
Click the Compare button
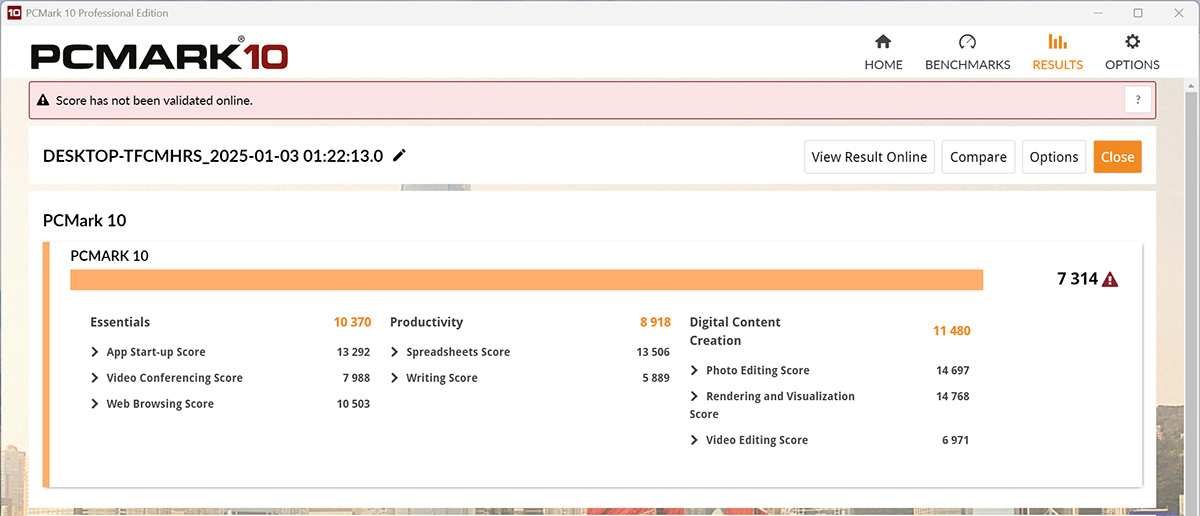978,157
